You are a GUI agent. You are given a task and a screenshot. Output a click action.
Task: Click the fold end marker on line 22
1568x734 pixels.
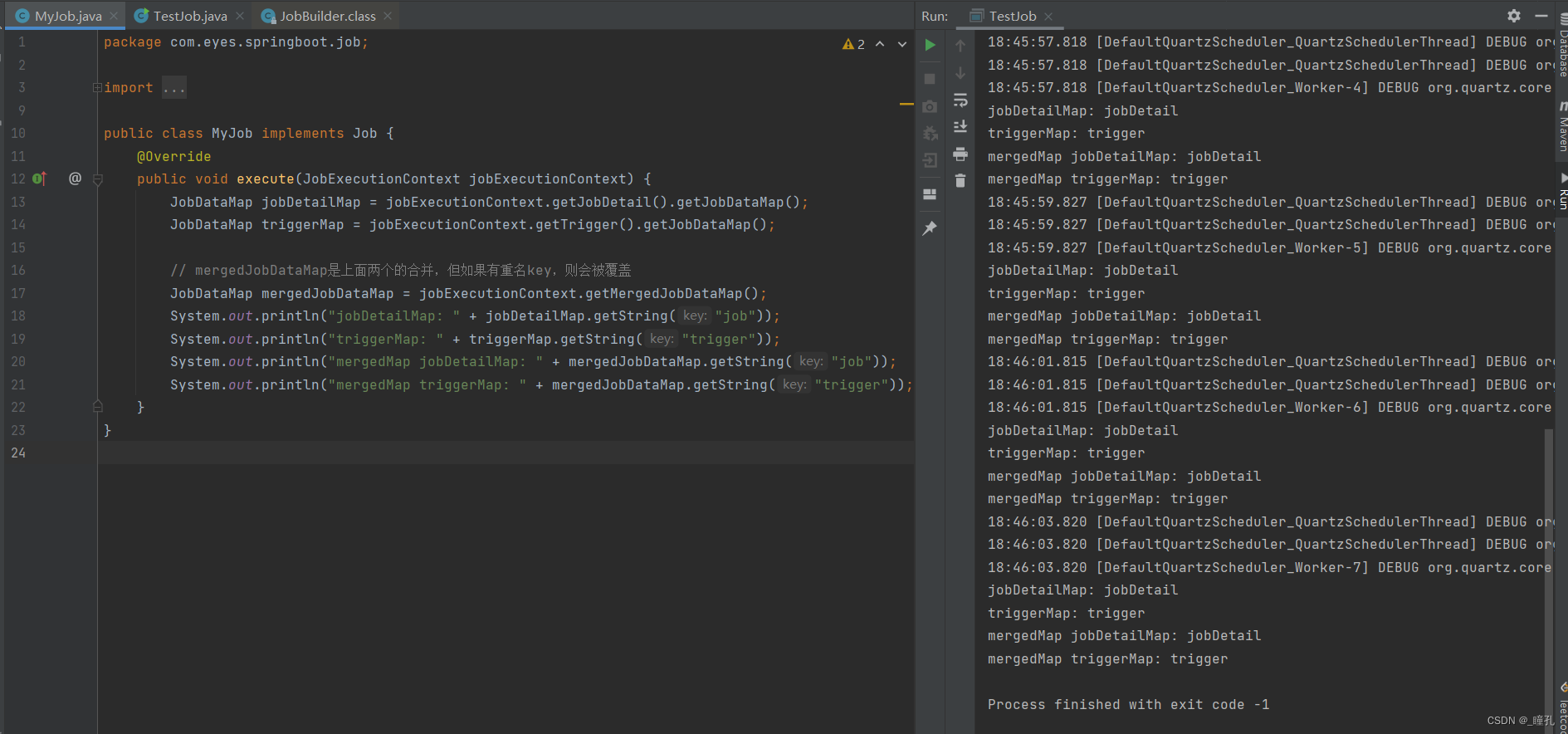tap(97, 406)
